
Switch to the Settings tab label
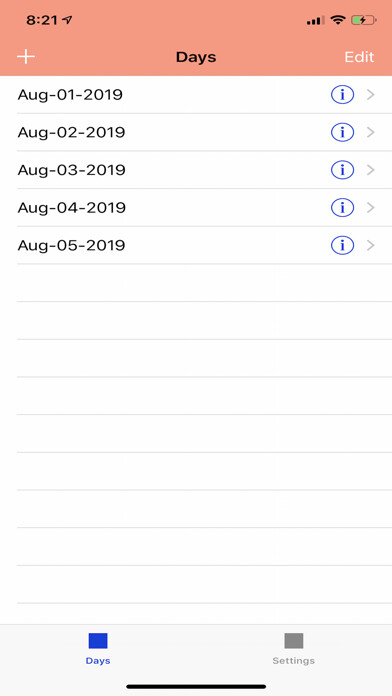click(293, 661)
